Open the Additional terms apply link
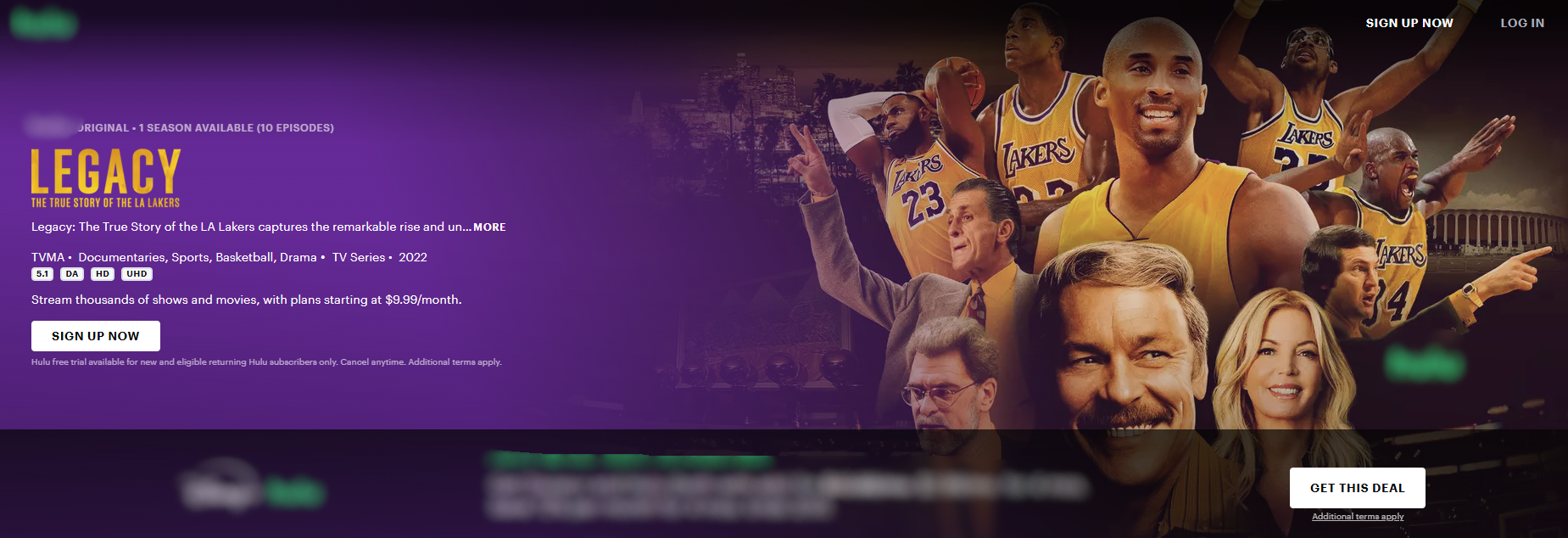Screen dimensions: 1568x538 (1358, 517)
